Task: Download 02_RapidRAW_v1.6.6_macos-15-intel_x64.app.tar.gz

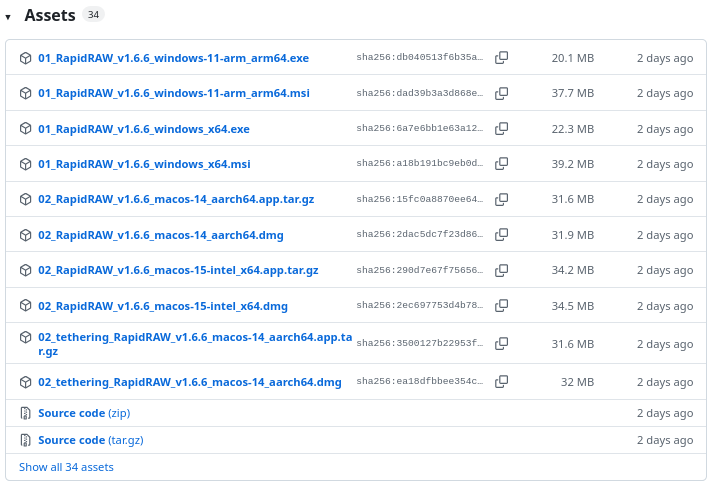Action: tap(178, 271)
